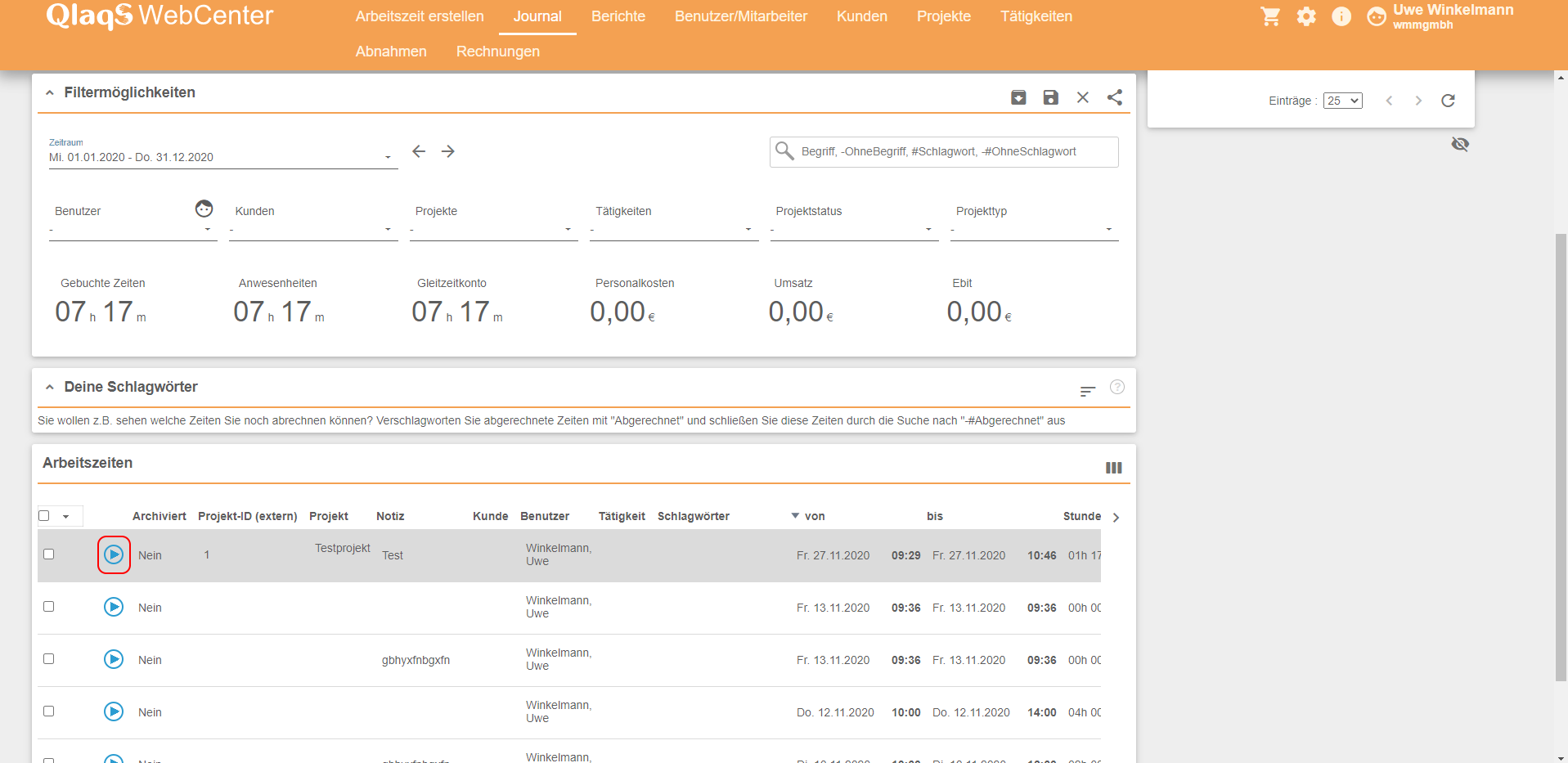The height and width of the screenshot is (763, 1568).
Task: Open the Rechnungen tab
Action: pos(498,52)
